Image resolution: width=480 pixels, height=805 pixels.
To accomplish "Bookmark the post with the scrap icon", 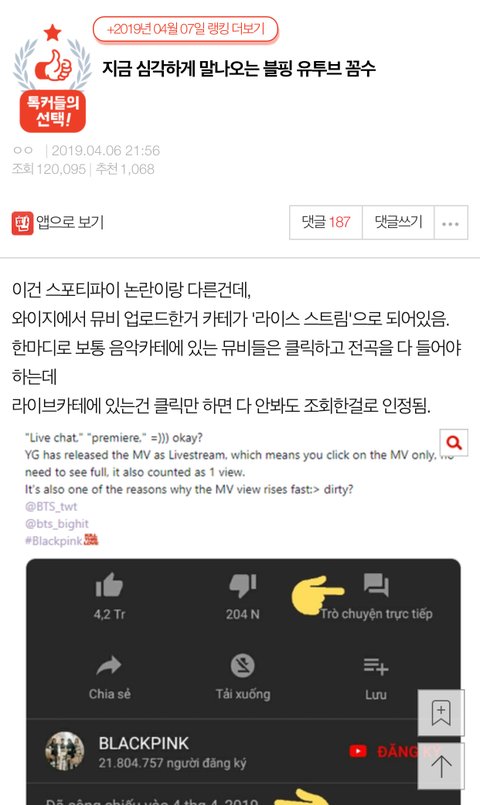I will [441, 713].
